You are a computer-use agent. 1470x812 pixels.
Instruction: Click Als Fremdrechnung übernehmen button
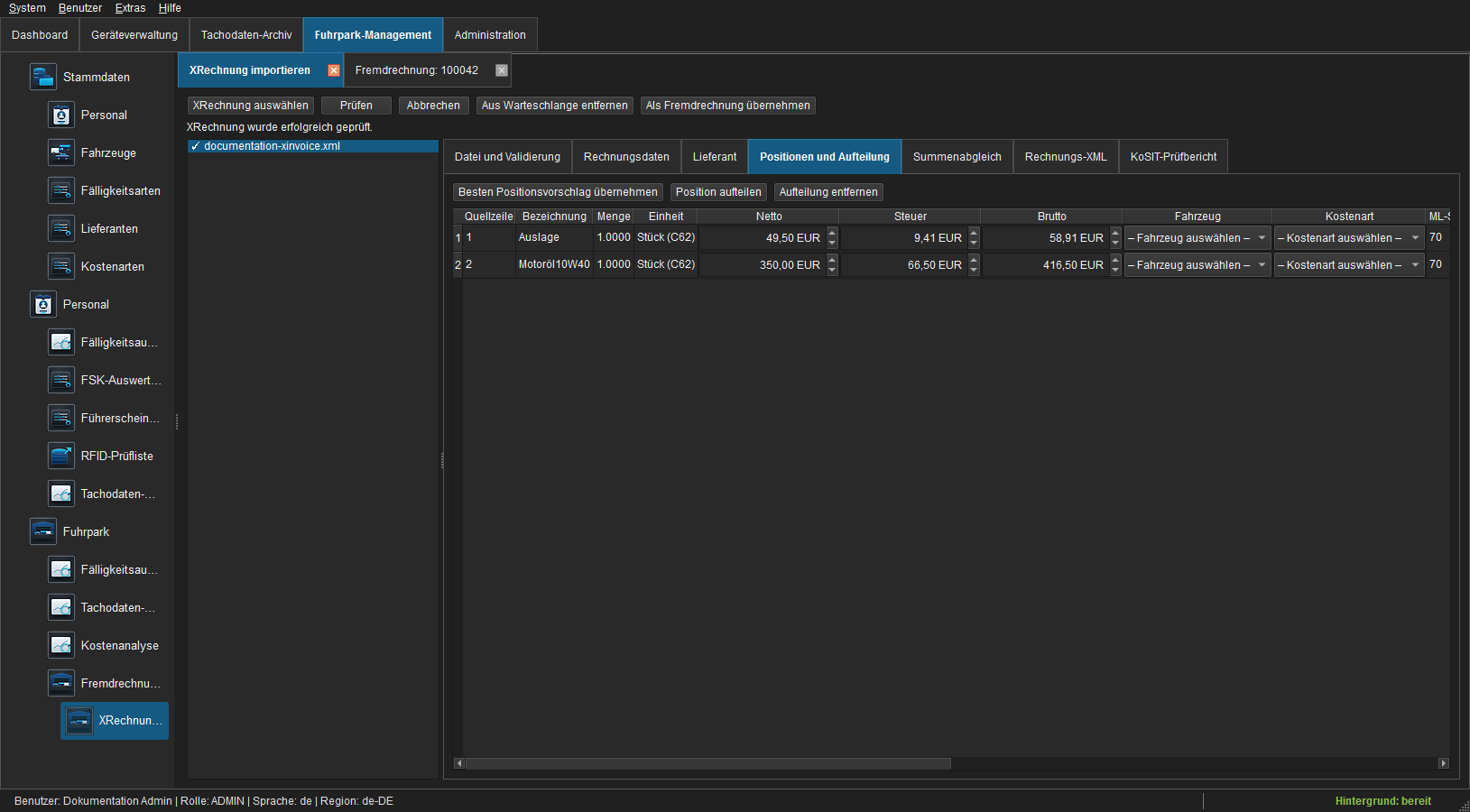click(728, 106)
